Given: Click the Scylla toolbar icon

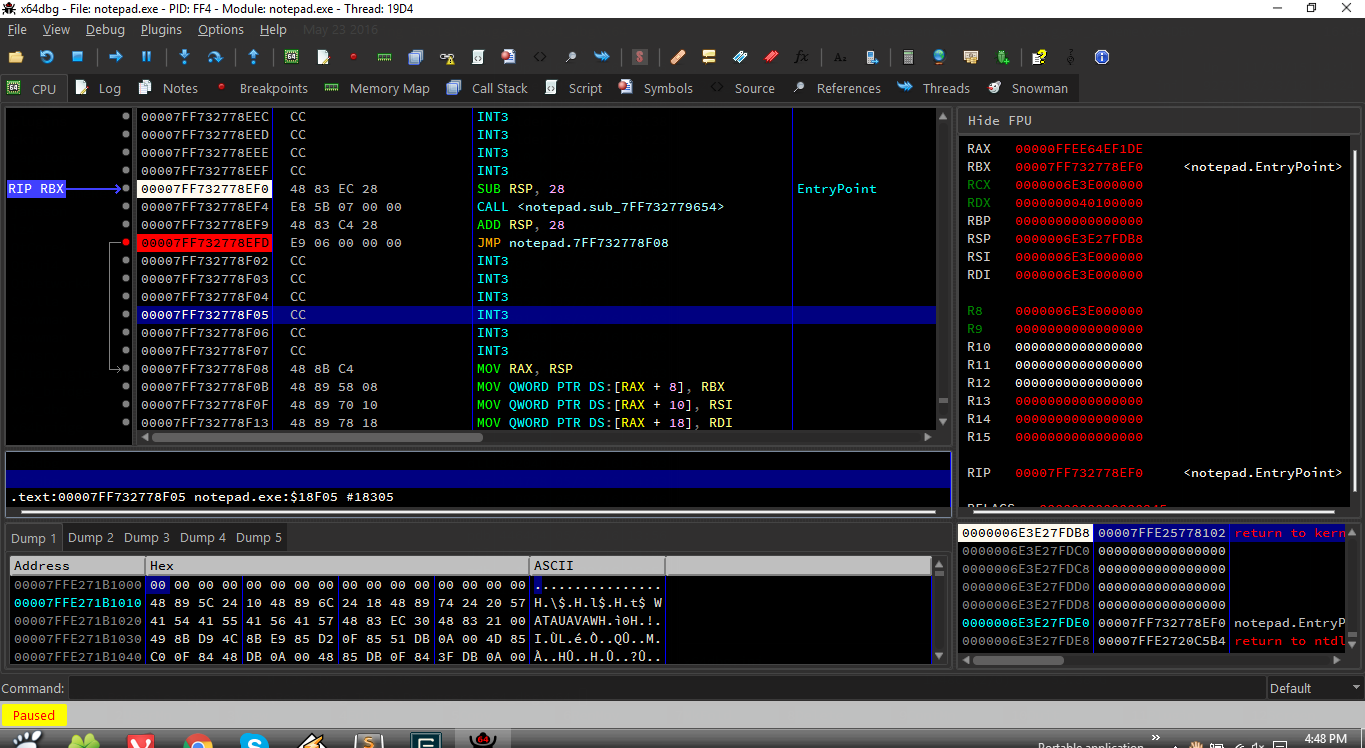Looking at the screenshot, I should coord(640,57).
